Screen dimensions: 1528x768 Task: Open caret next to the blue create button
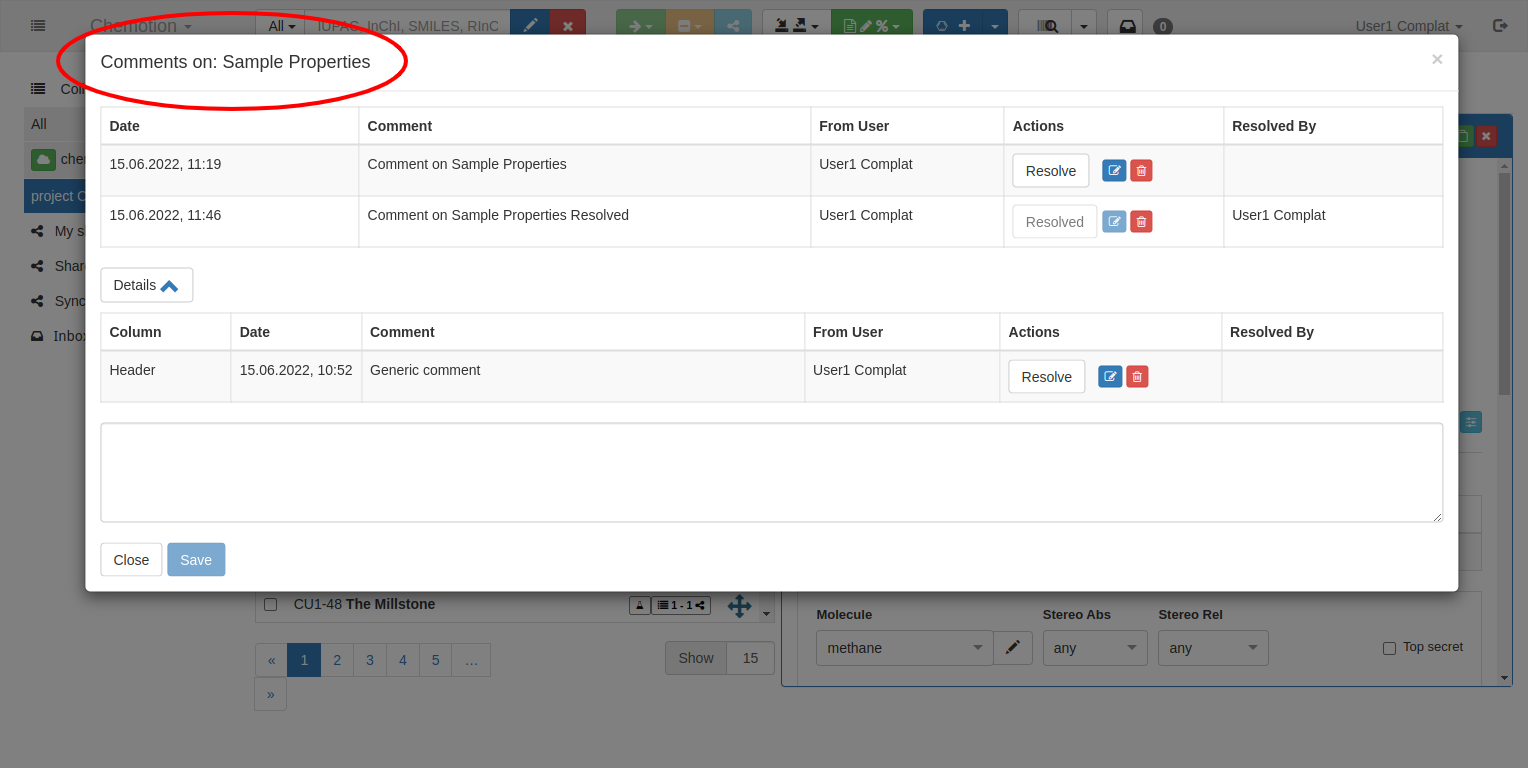995,26
